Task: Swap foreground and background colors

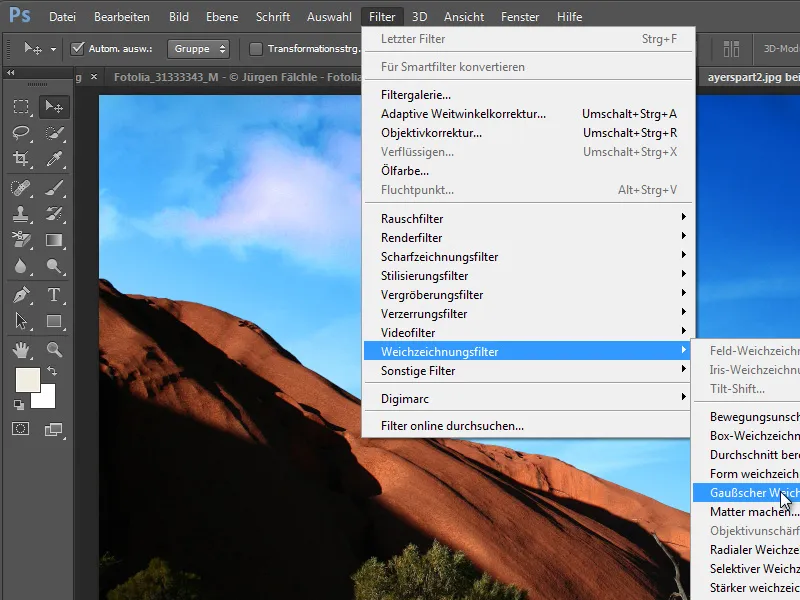Action: pyautogui.click(x=52, y=371)
